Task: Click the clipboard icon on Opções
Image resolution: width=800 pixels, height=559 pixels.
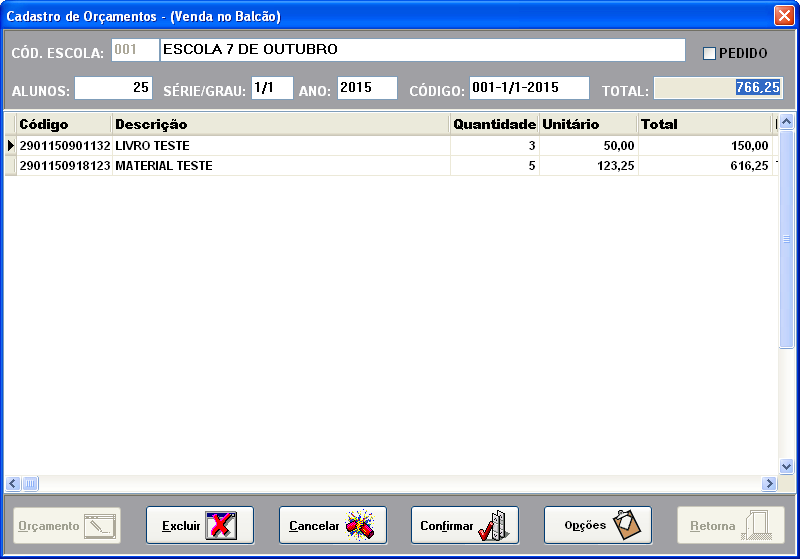Action: point(627,525)
